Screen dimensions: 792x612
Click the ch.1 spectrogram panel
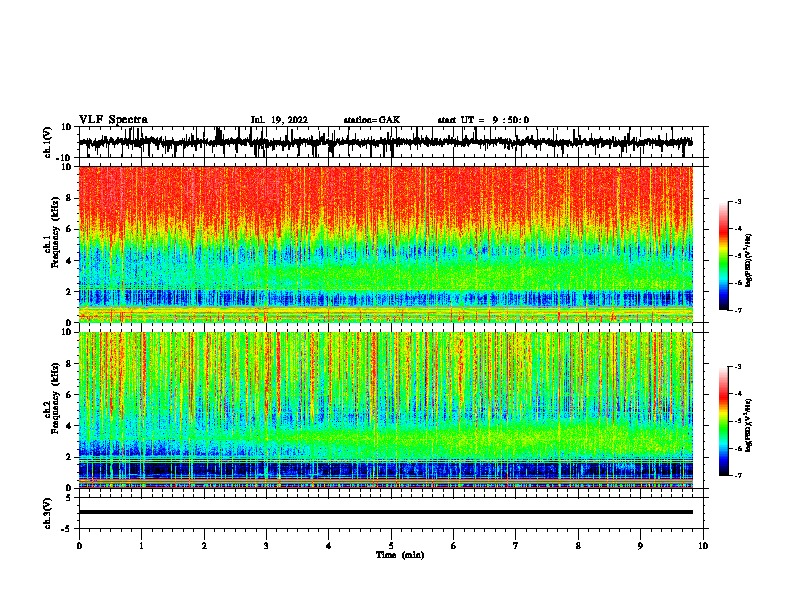385,244
